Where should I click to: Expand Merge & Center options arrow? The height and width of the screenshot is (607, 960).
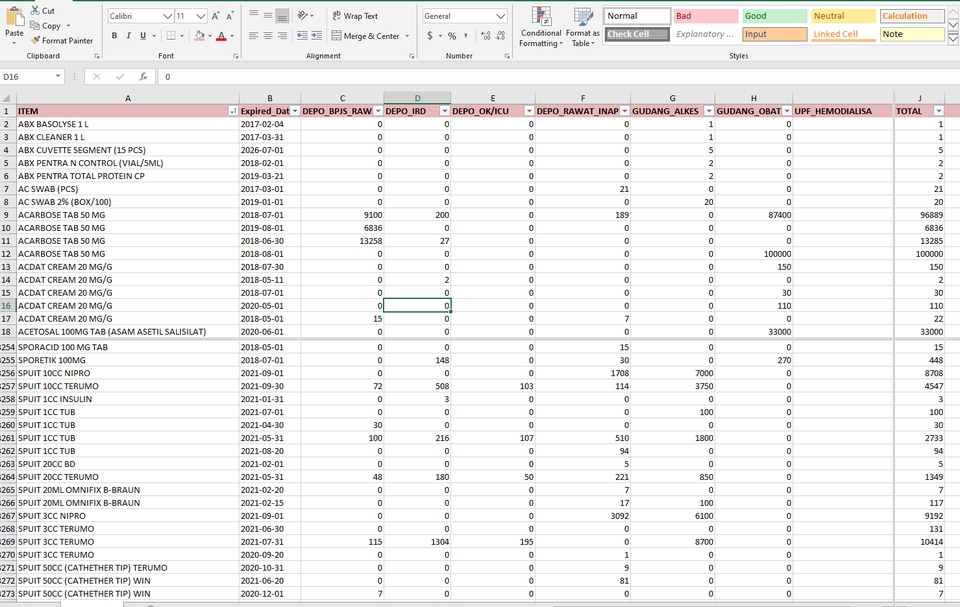(x=407, y=36)
